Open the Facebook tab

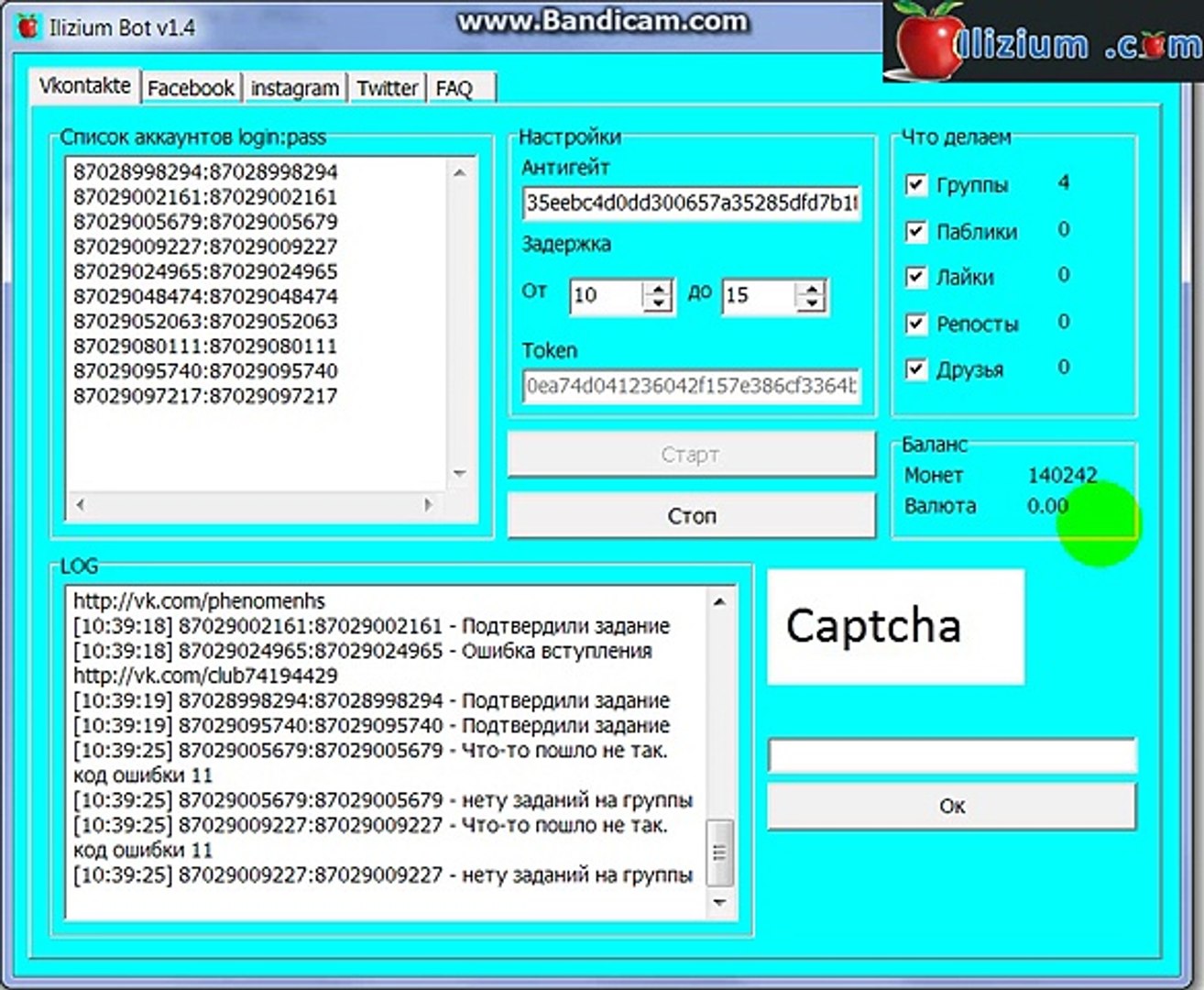[191, 88]
